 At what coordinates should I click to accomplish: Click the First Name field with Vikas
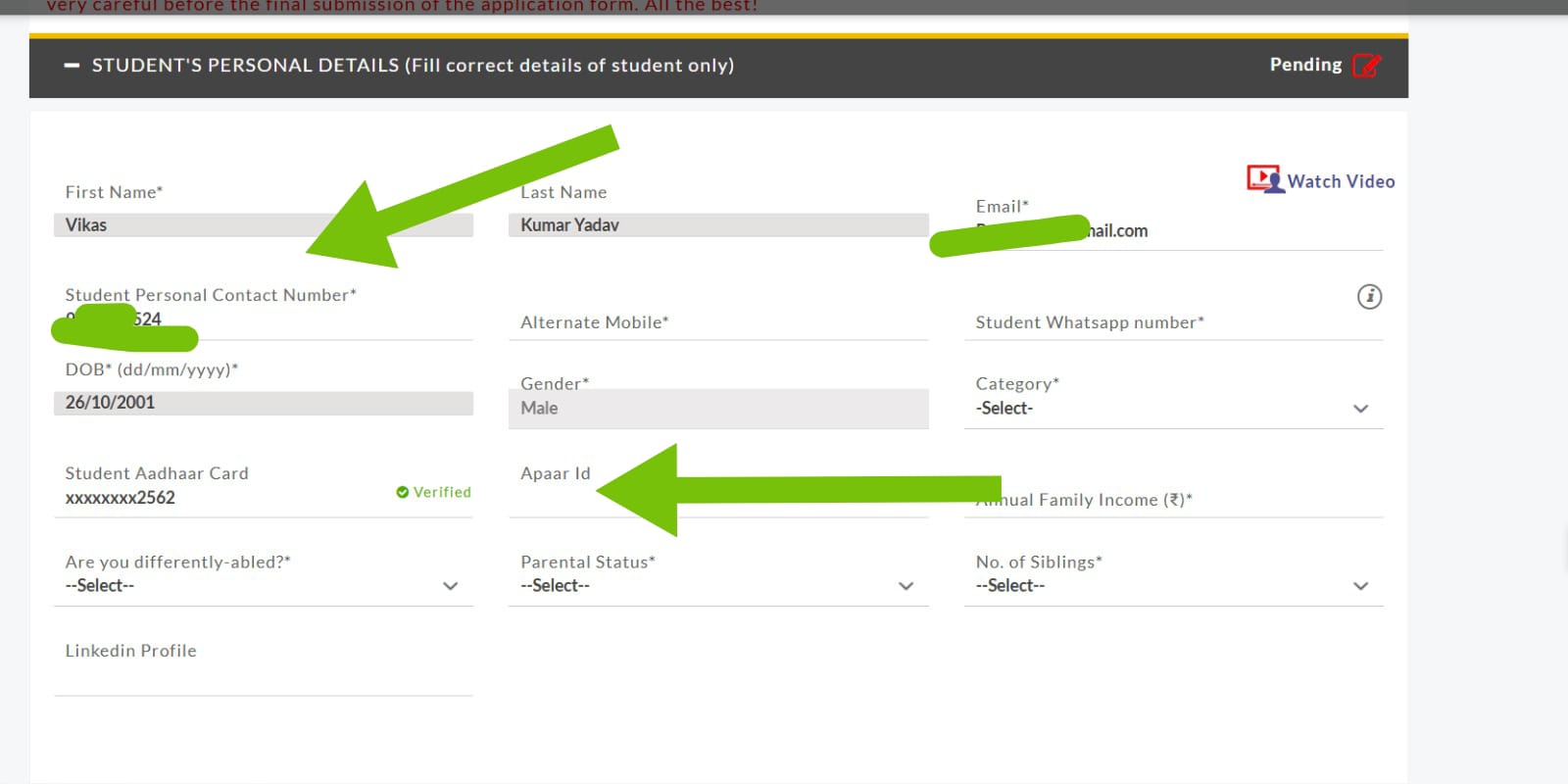[x=264, y=225]
